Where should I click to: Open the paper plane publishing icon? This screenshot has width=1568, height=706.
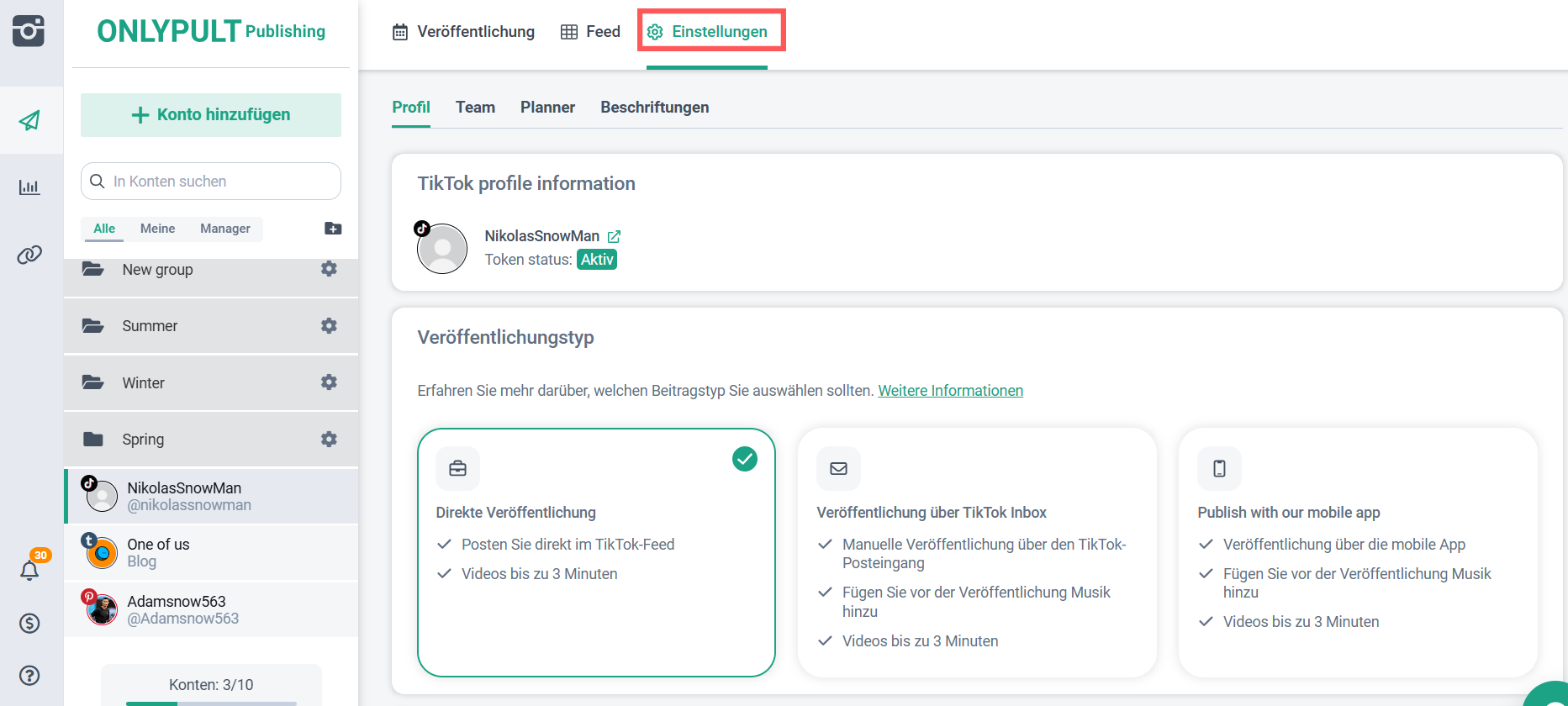(x=30, y=120)
